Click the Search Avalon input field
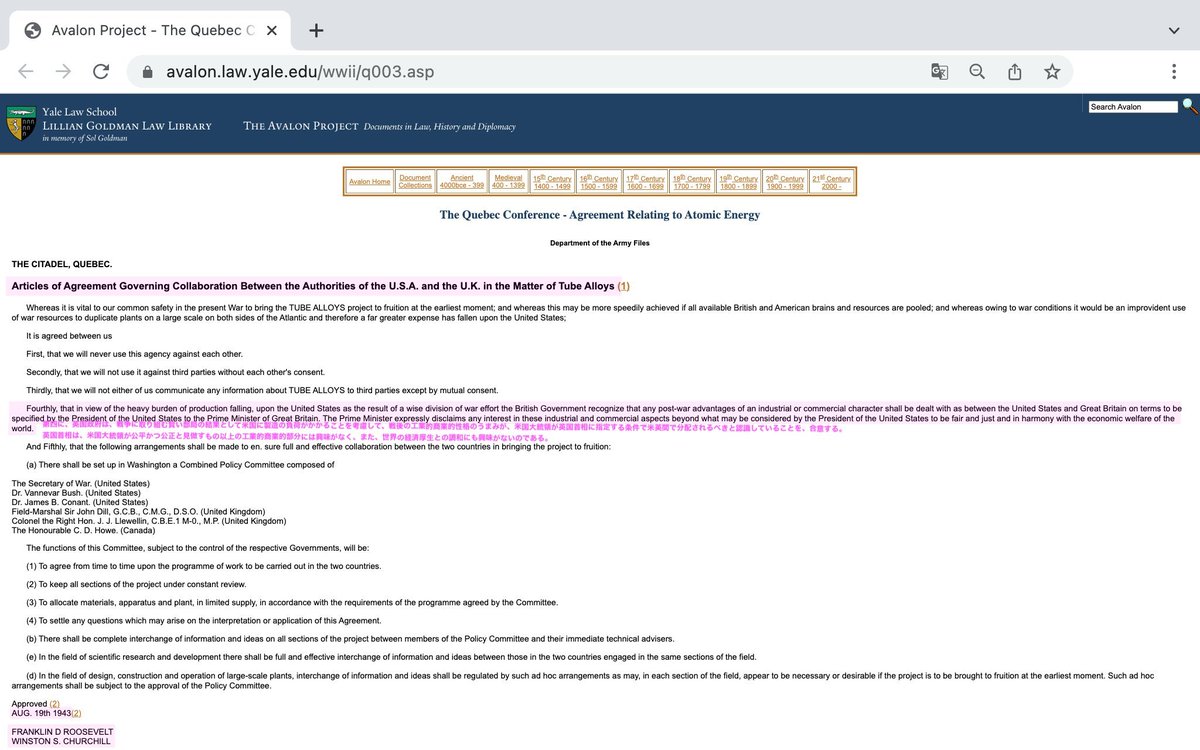Viewport: 1200px width, 750px height. (1133, 106)
